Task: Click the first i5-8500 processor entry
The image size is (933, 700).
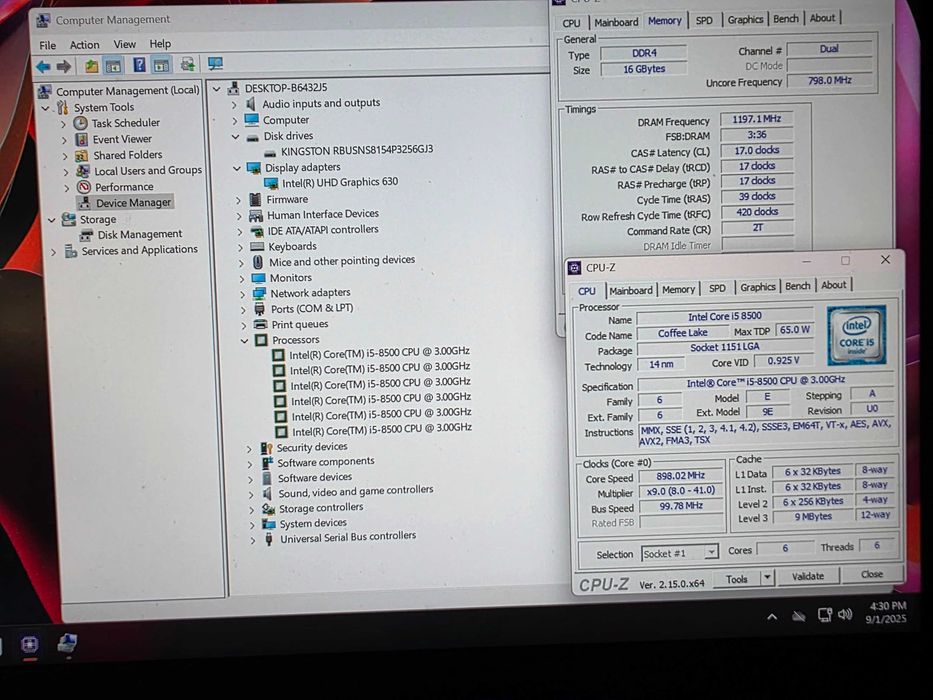Action: click(x=380, y=352)
